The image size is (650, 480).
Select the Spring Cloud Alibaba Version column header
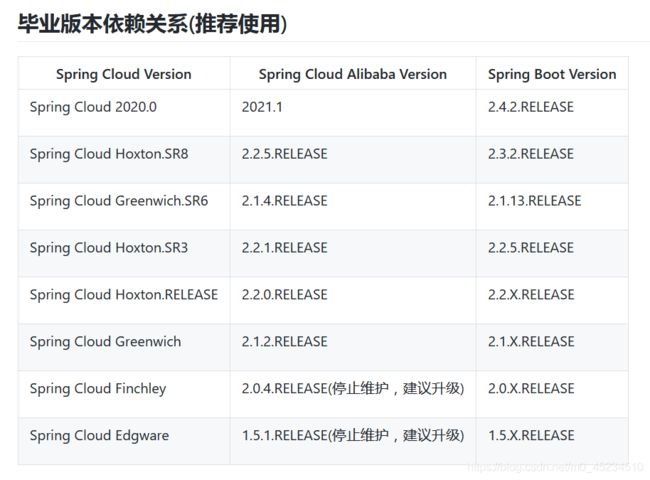(x=353, y=74)
